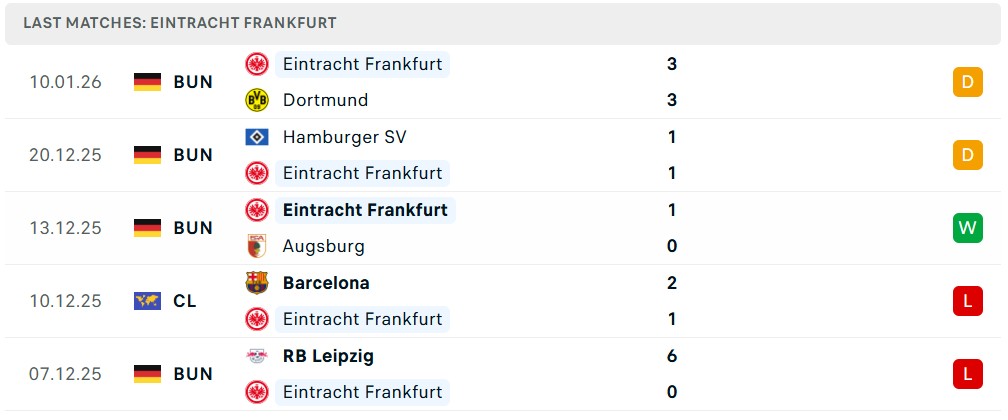Click the red loss badge for Barcelona match

point(968,301)
